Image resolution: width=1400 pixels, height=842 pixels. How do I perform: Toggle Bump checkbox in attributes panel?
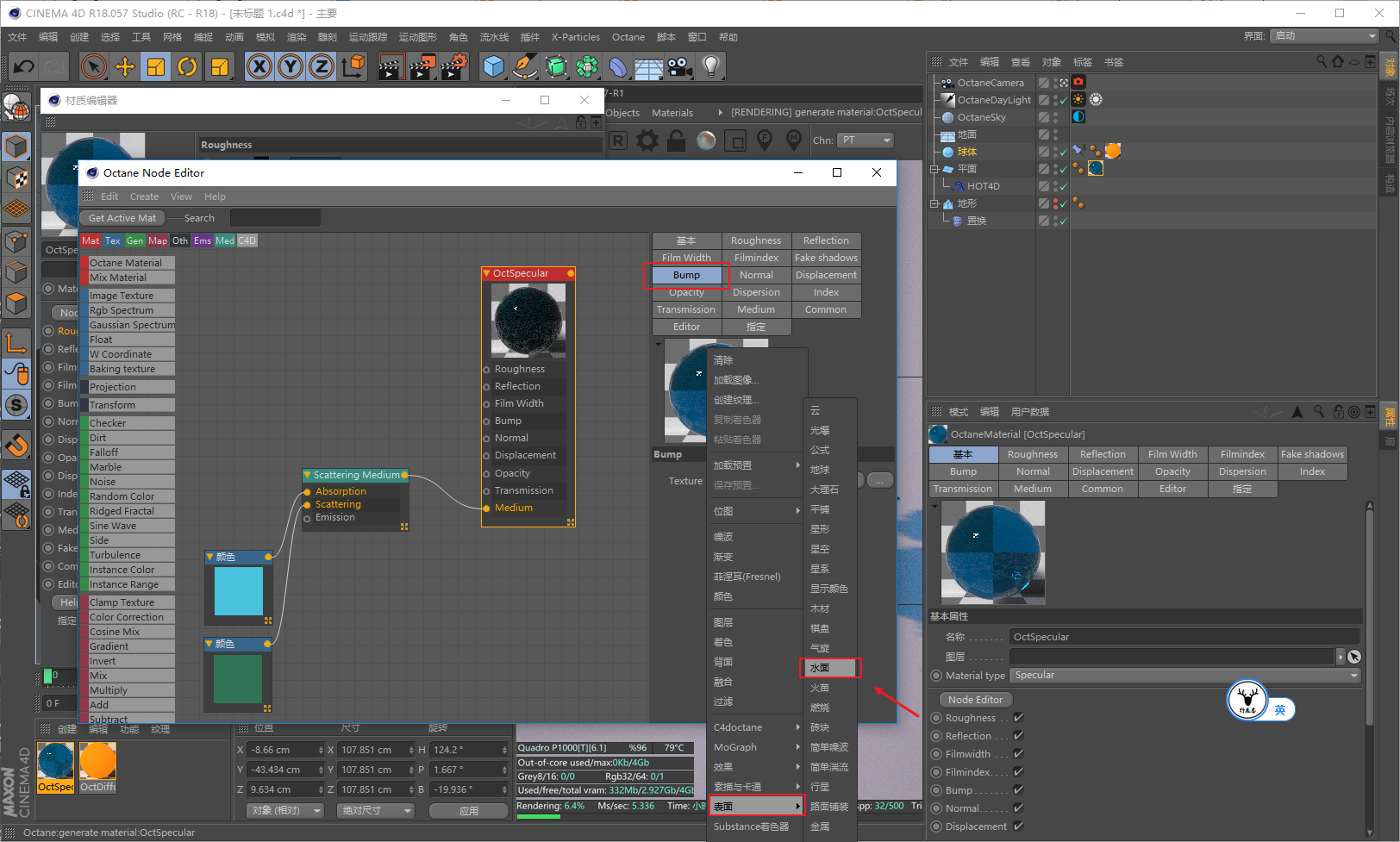(1018, 789)
